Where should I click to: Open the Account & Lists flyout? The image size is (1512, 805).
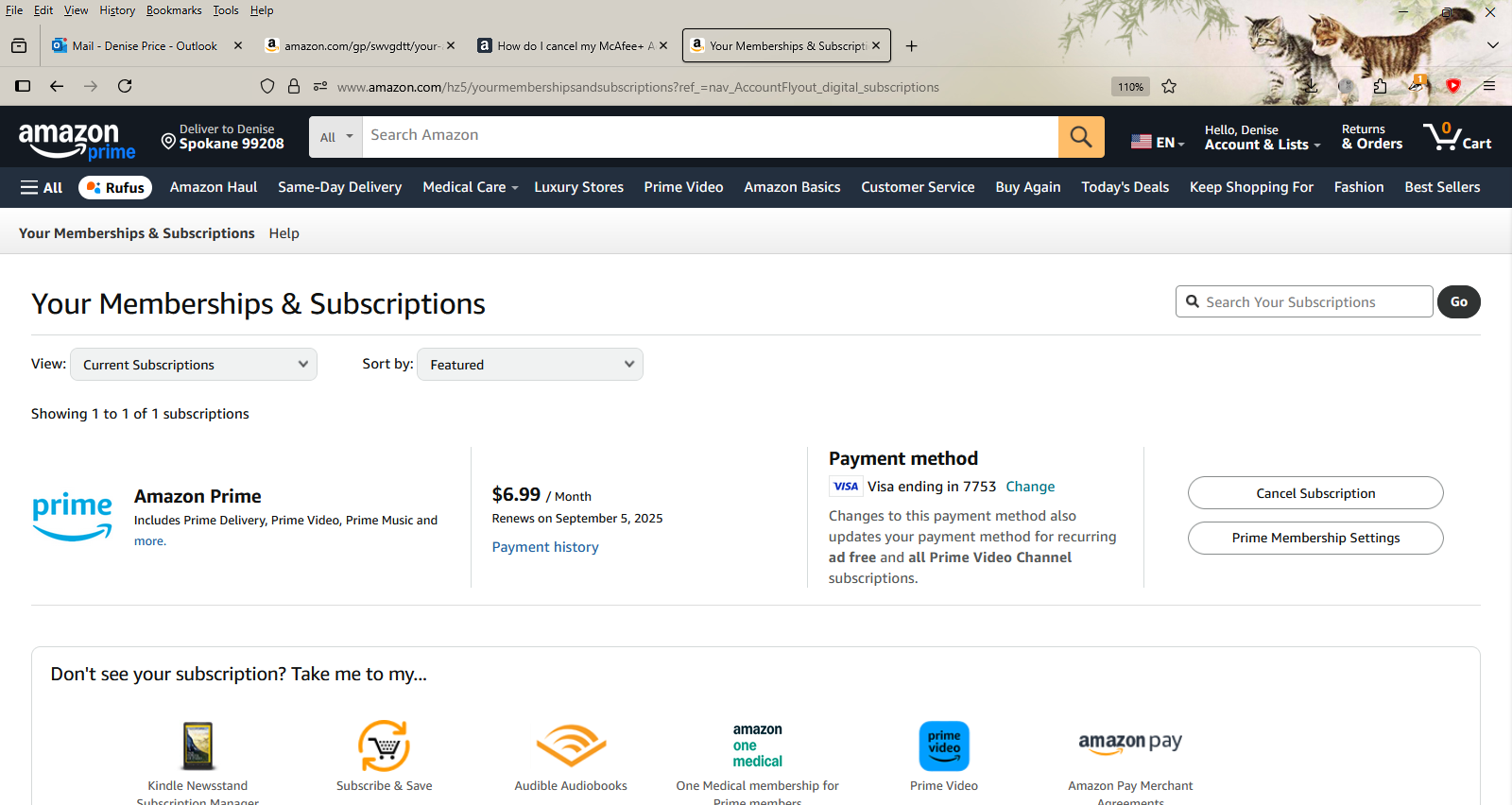click(x=1263, y=137)
